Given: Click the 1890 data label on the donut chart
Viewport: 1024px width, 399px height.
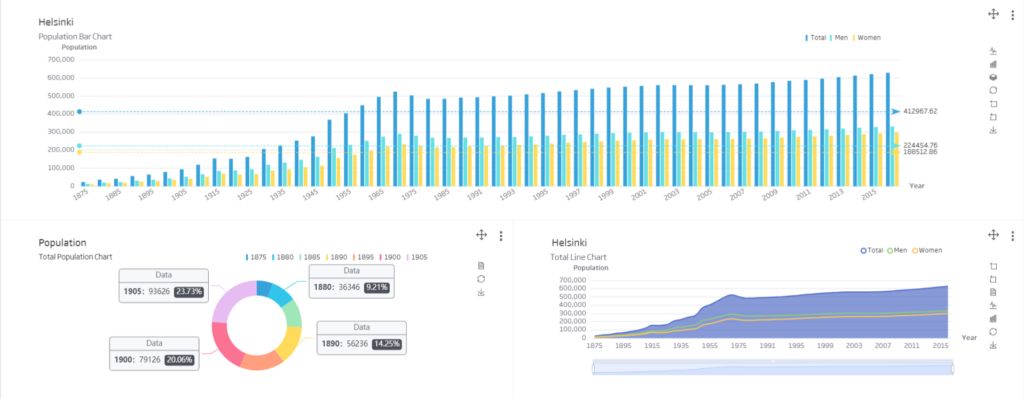Looking at the screenshot, I should click(361, 338).
